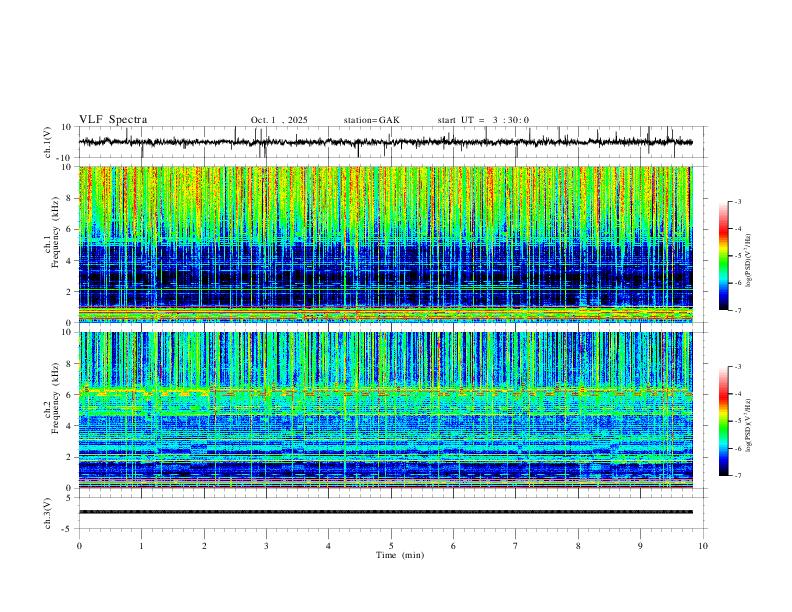Click the ch.1 waveform trace panel
Image resolution: width=792 pixels, height=612 pixels.
(x=392, y=142)
